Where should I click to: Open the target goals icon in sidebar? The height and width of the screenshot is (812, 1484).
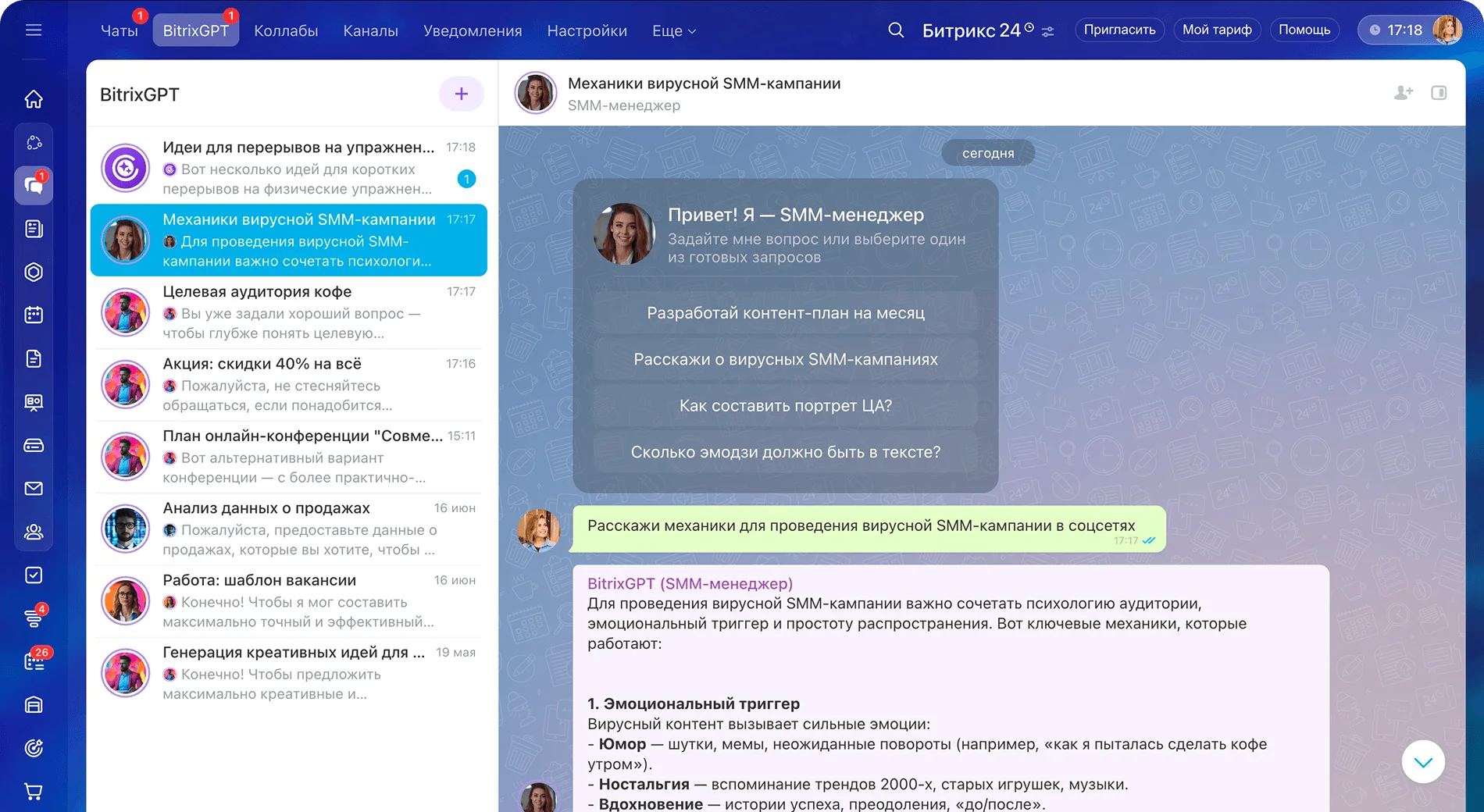pos(34,748)
